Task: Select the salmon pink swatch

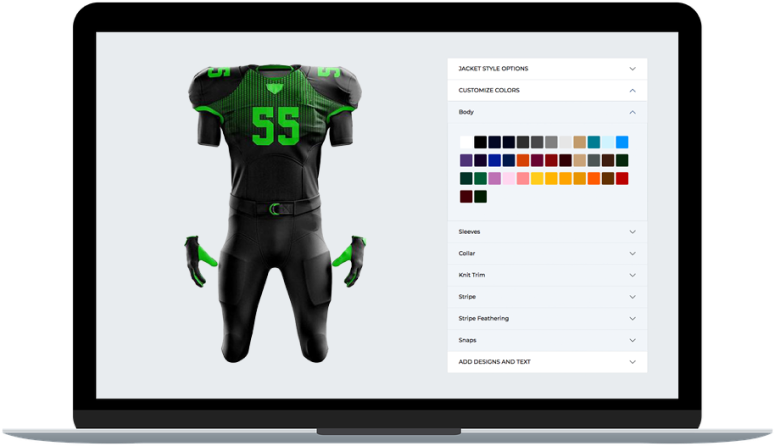Action: pos(523,178)
